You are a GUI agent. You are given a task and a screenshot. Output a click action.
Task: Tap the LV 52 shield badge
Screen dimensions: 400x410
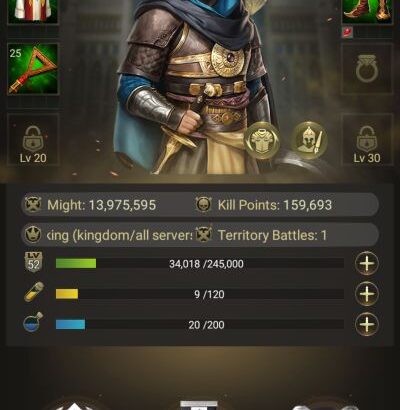tap(34, 262)
